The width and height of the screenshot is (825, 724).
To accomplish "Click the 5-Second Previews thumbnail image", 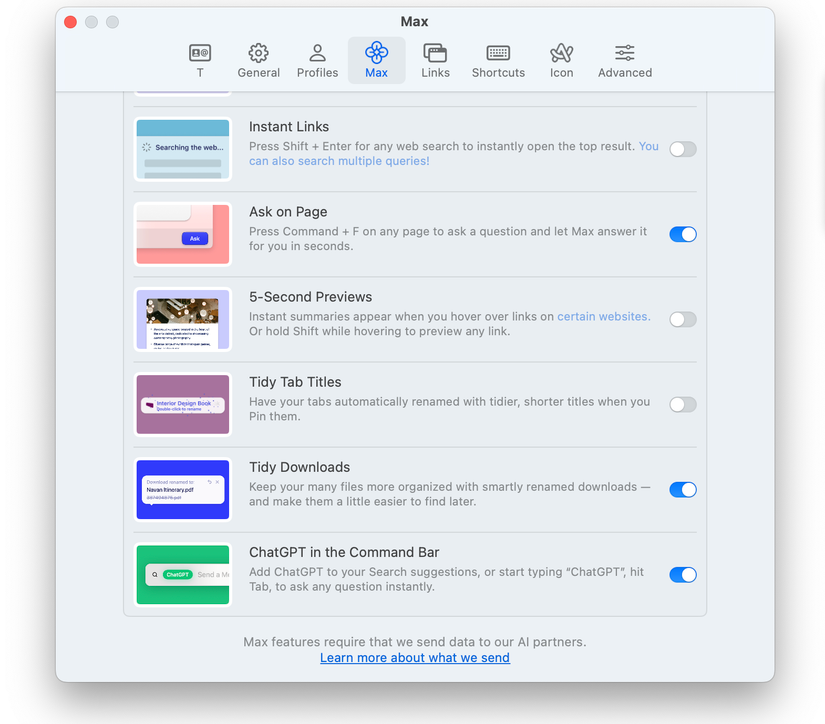I will click(183, 319).
